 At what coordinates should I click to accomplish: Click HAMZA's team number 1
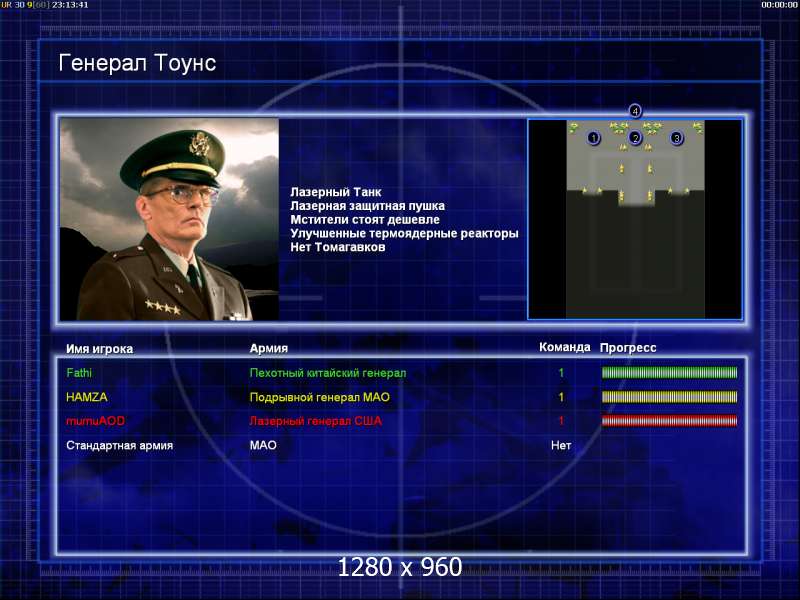point(561,397)
